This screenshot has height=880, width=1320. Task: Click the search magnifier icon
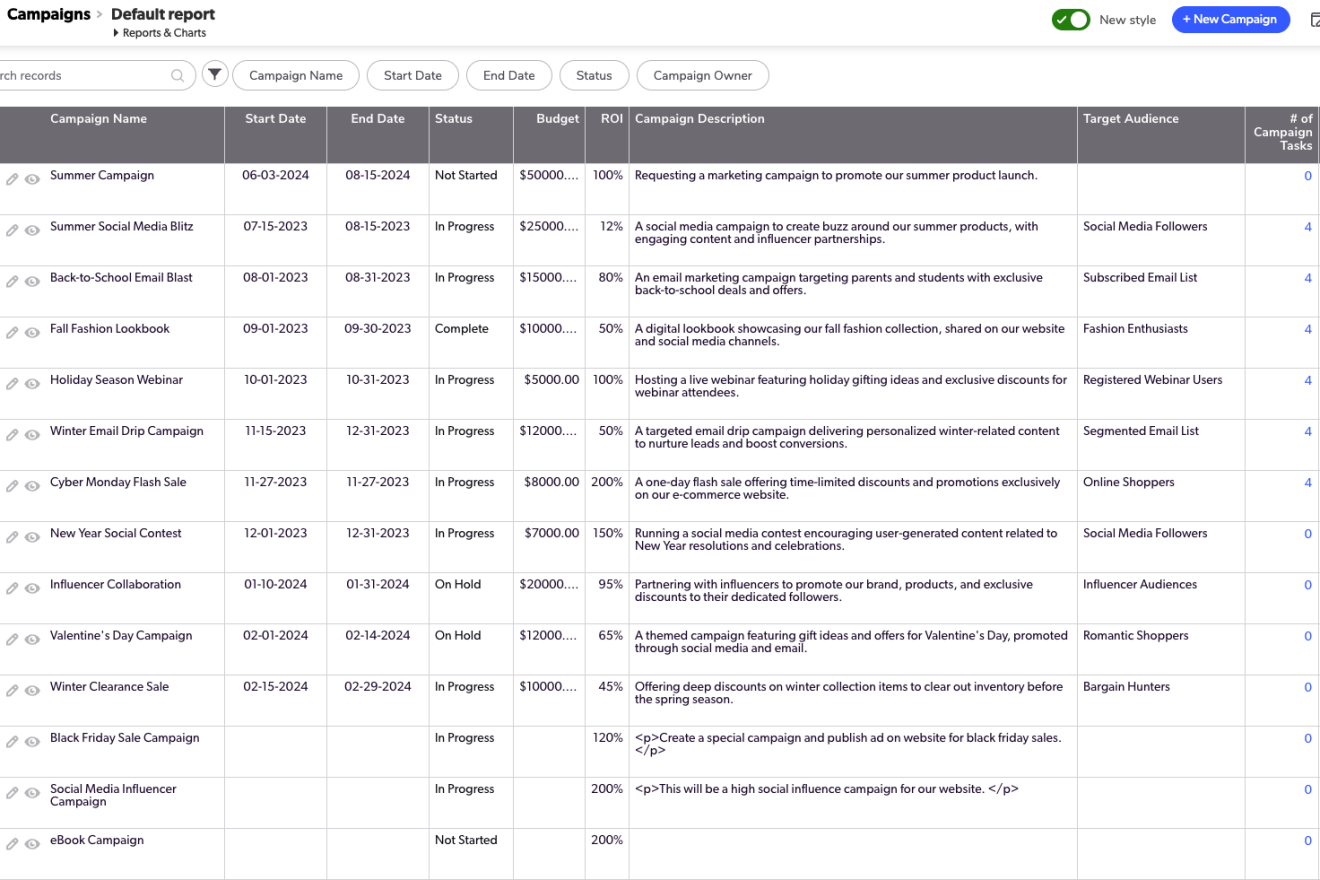point(178,76)
